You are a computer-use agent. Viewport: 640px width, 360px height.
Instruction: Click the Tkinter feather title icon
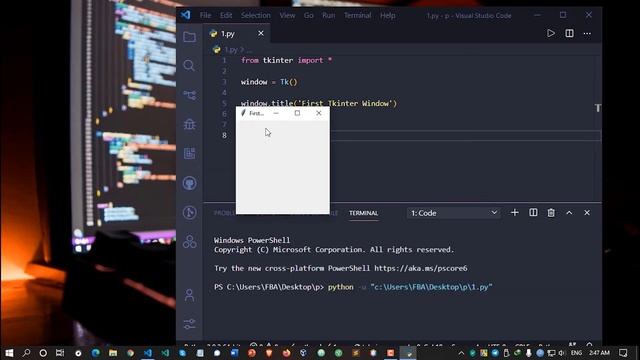click(243, 113)
